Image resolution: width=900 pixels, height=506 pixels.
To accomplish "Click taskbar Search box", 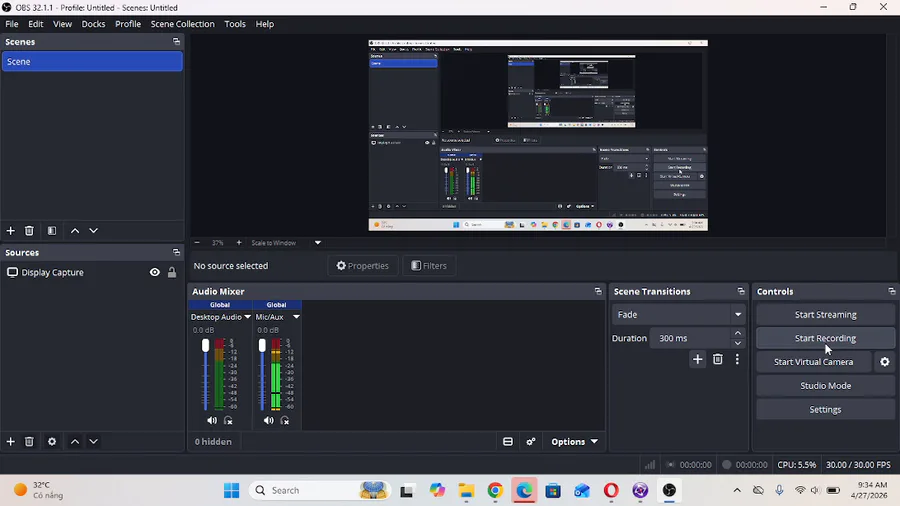I will tap(320, 491).
